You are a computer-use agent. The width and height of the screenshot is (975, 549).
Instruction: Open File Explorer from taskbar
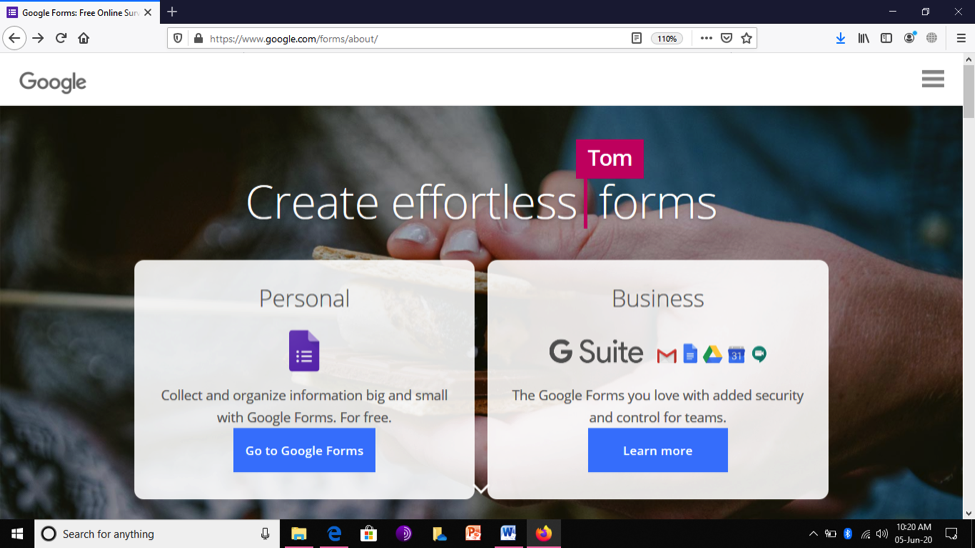(x=299, y=533)
